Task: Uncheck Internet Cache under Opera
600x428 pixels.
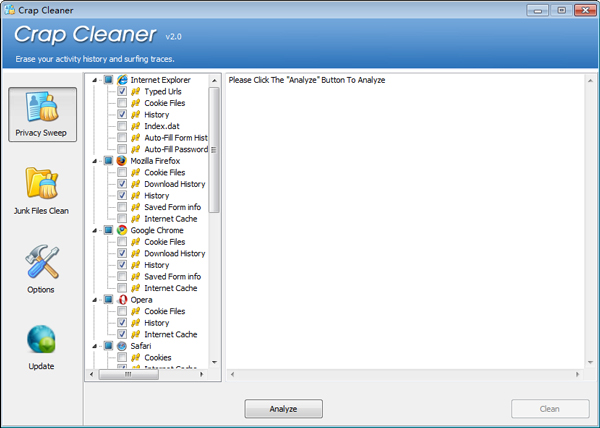Action: tap(122, 334)
